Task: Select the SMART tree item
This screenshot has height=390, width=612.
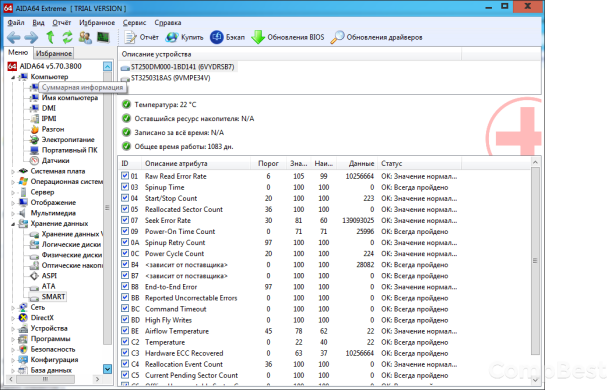Action: coord(53,297)
